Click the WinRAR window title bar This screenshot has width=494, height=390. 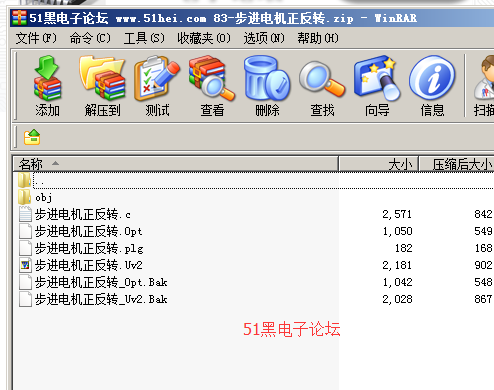(252, 18)
